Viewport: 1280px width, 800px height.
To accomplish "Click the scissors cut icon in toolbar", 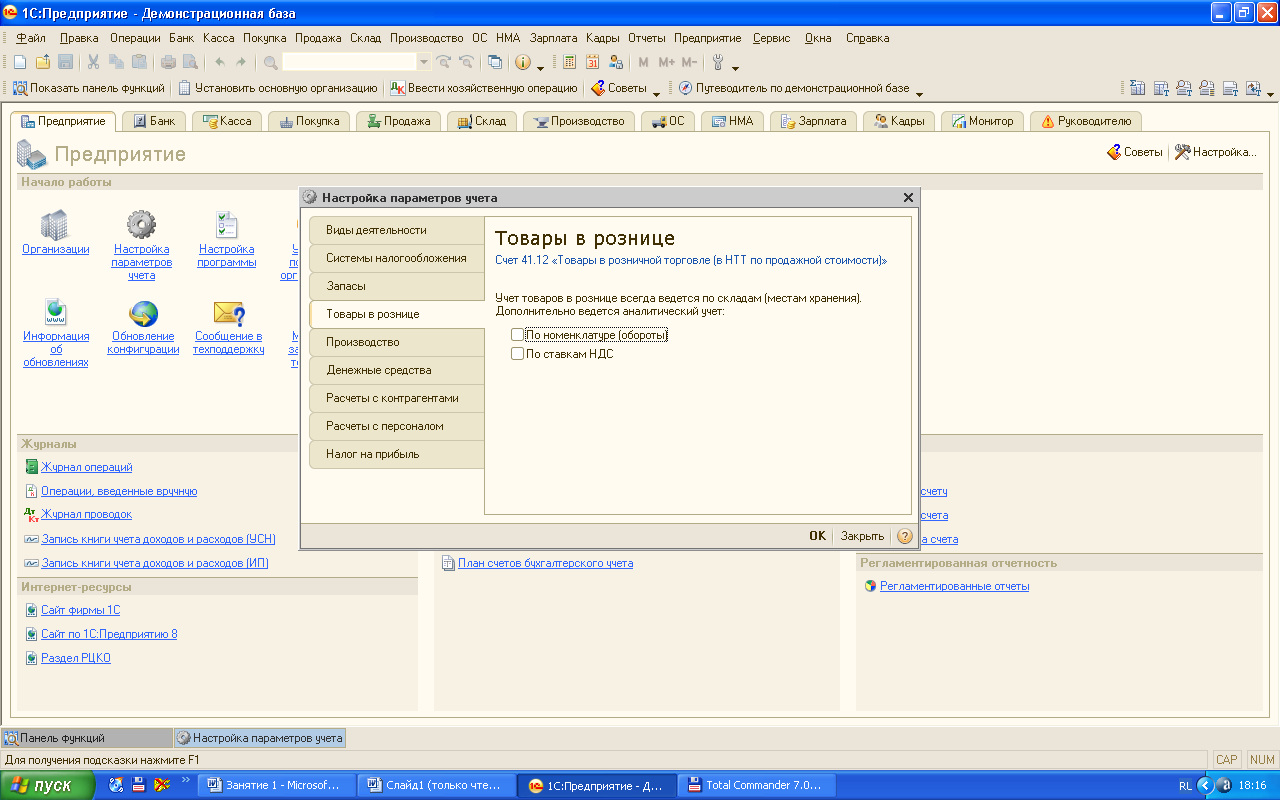I will click(93, 62).
